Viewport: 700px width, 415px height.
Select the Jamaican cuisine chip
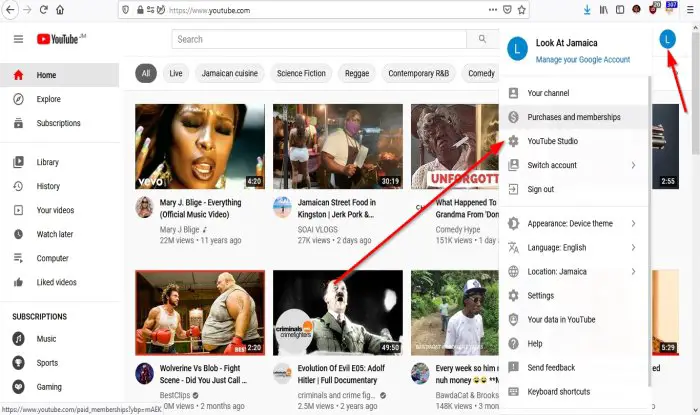(x=229, y=74)
